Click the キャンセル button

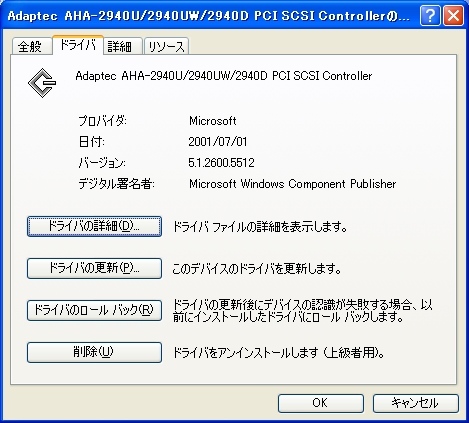pyautogui.click(x=416, y=403)
